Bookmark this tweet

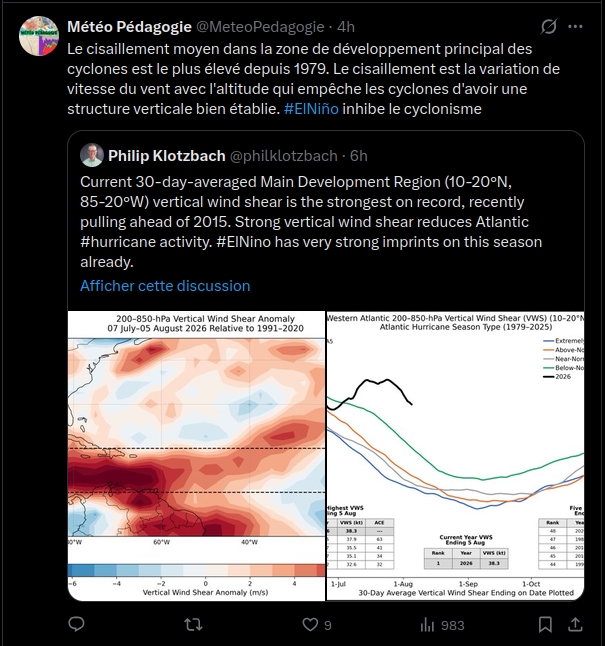(545, 625)
